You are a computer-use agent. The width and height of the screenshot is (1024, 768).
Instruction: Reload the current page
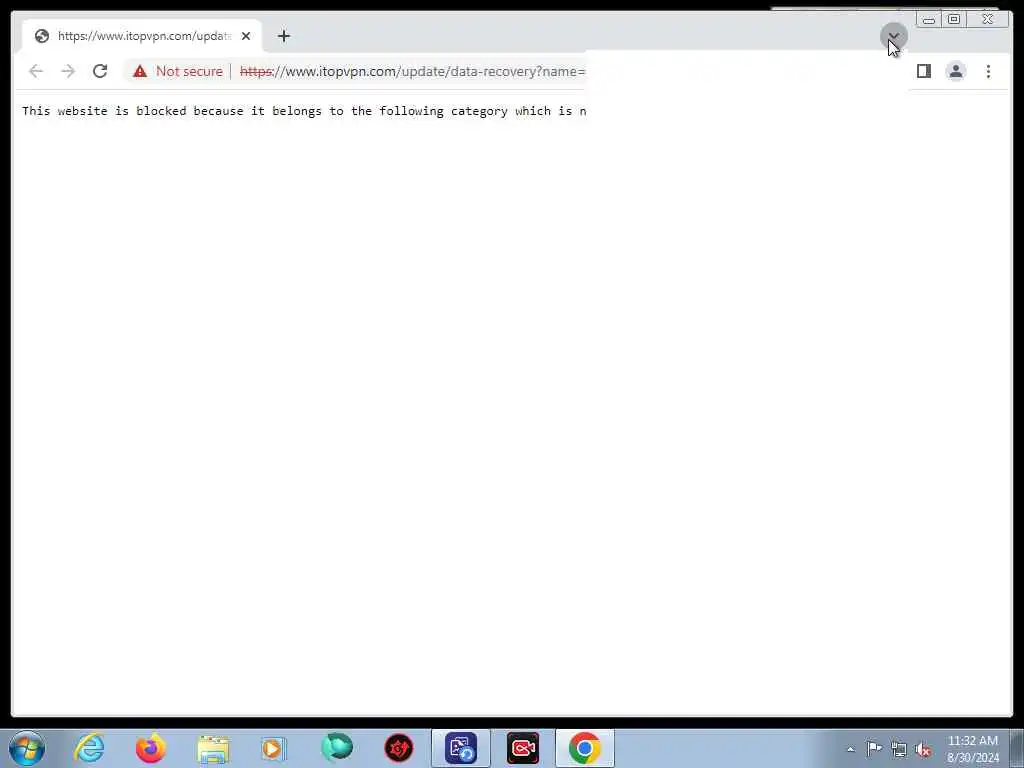(100, 71)
